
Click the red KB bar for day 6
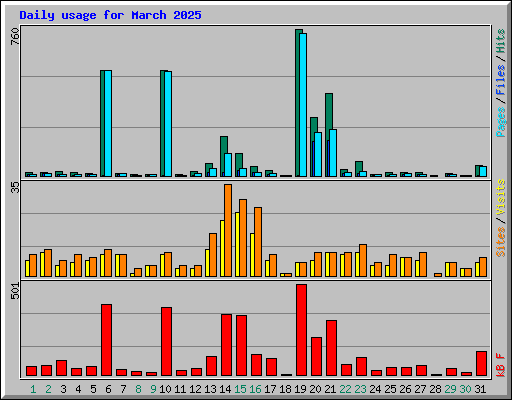click(106, 340)
